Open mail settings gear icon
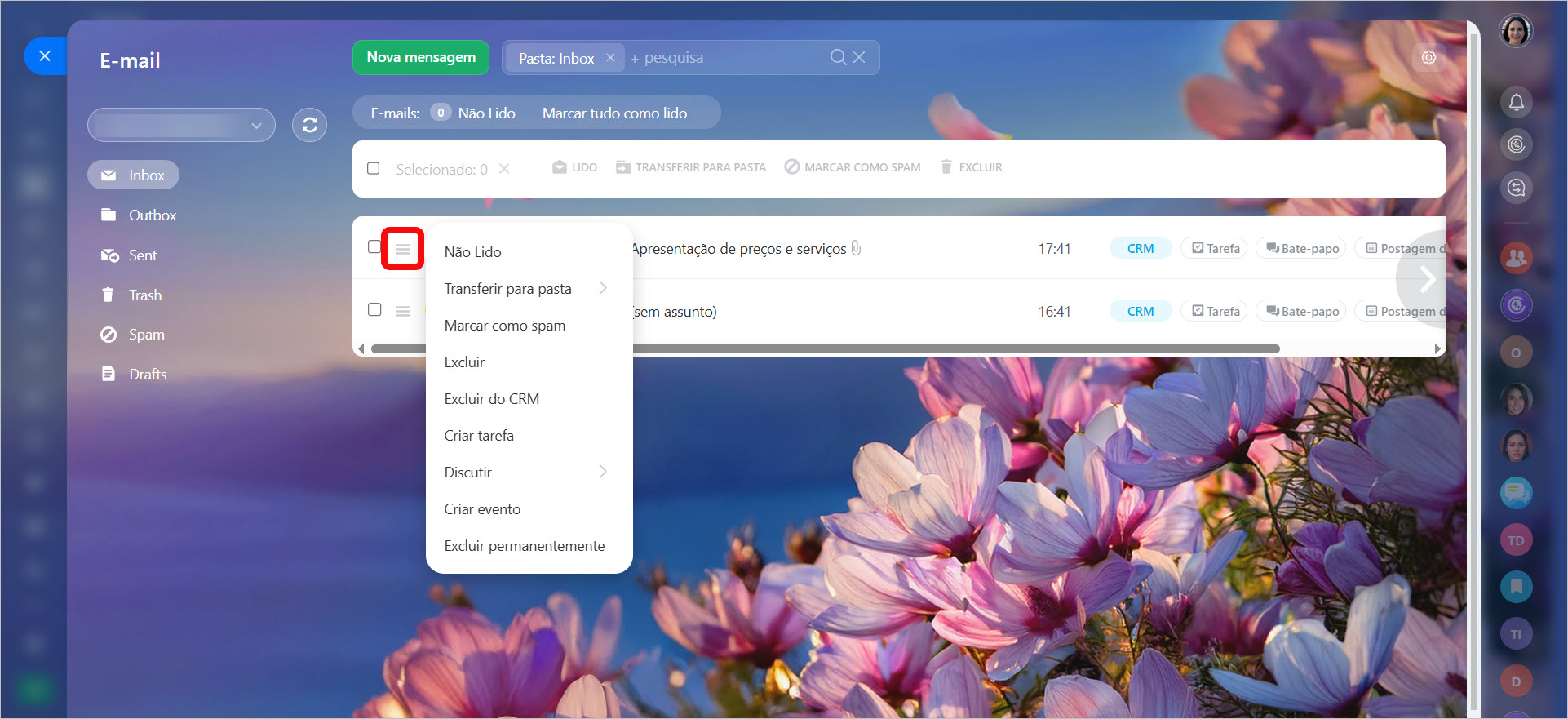 [1428, 57]
